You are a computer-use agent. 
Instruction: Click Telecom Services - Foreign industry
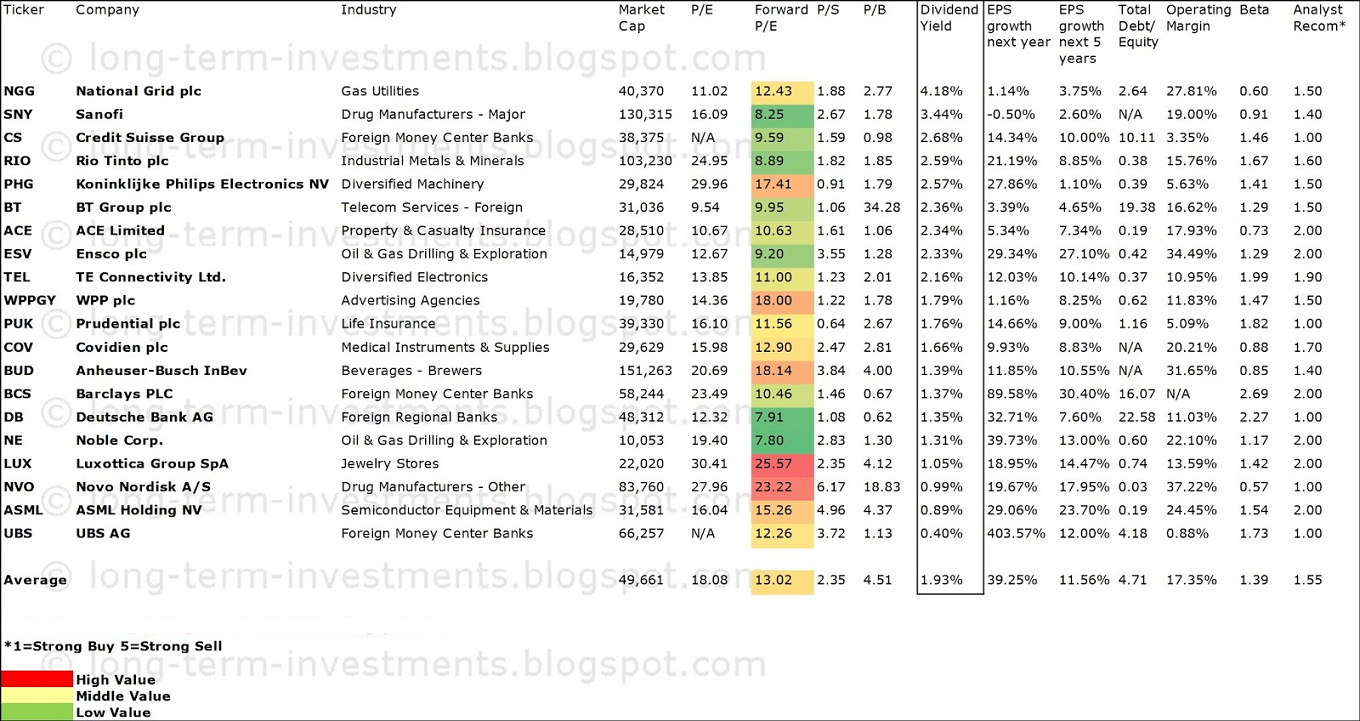pos(432,207)
